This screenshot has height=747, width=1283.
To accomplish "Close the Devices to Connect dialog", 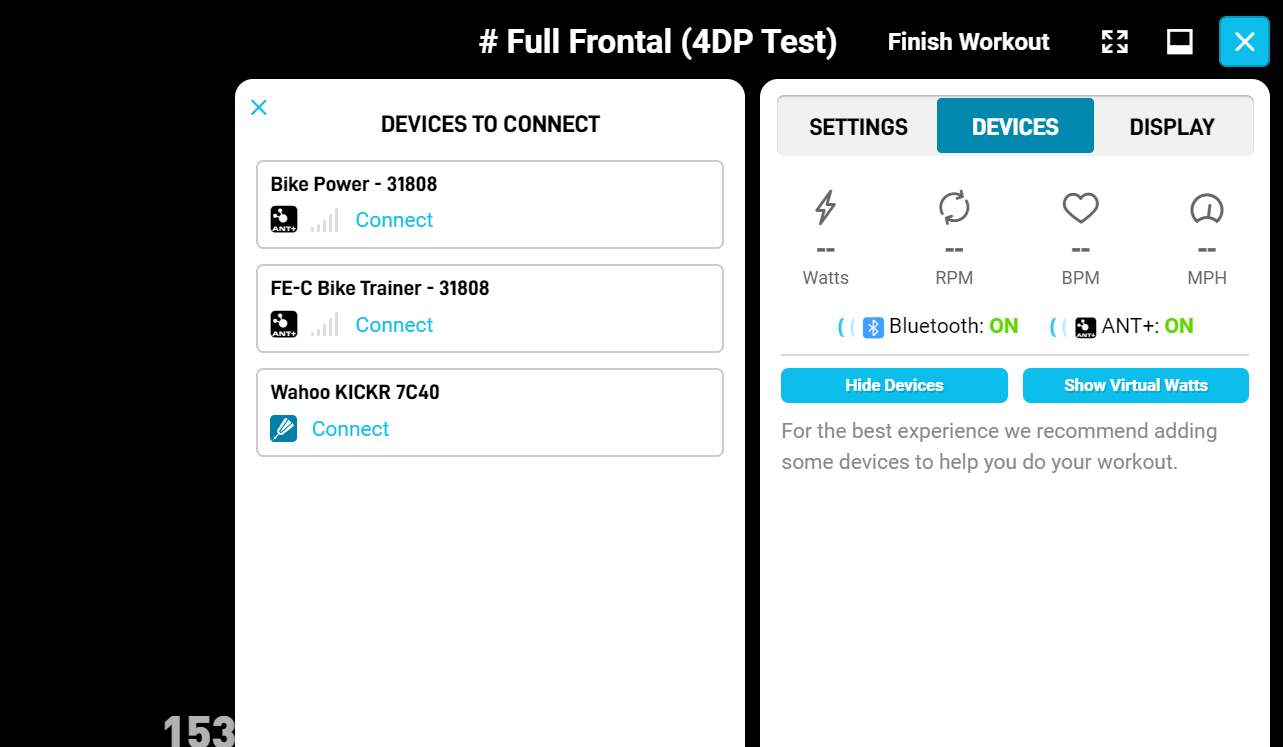I will 258,107.
